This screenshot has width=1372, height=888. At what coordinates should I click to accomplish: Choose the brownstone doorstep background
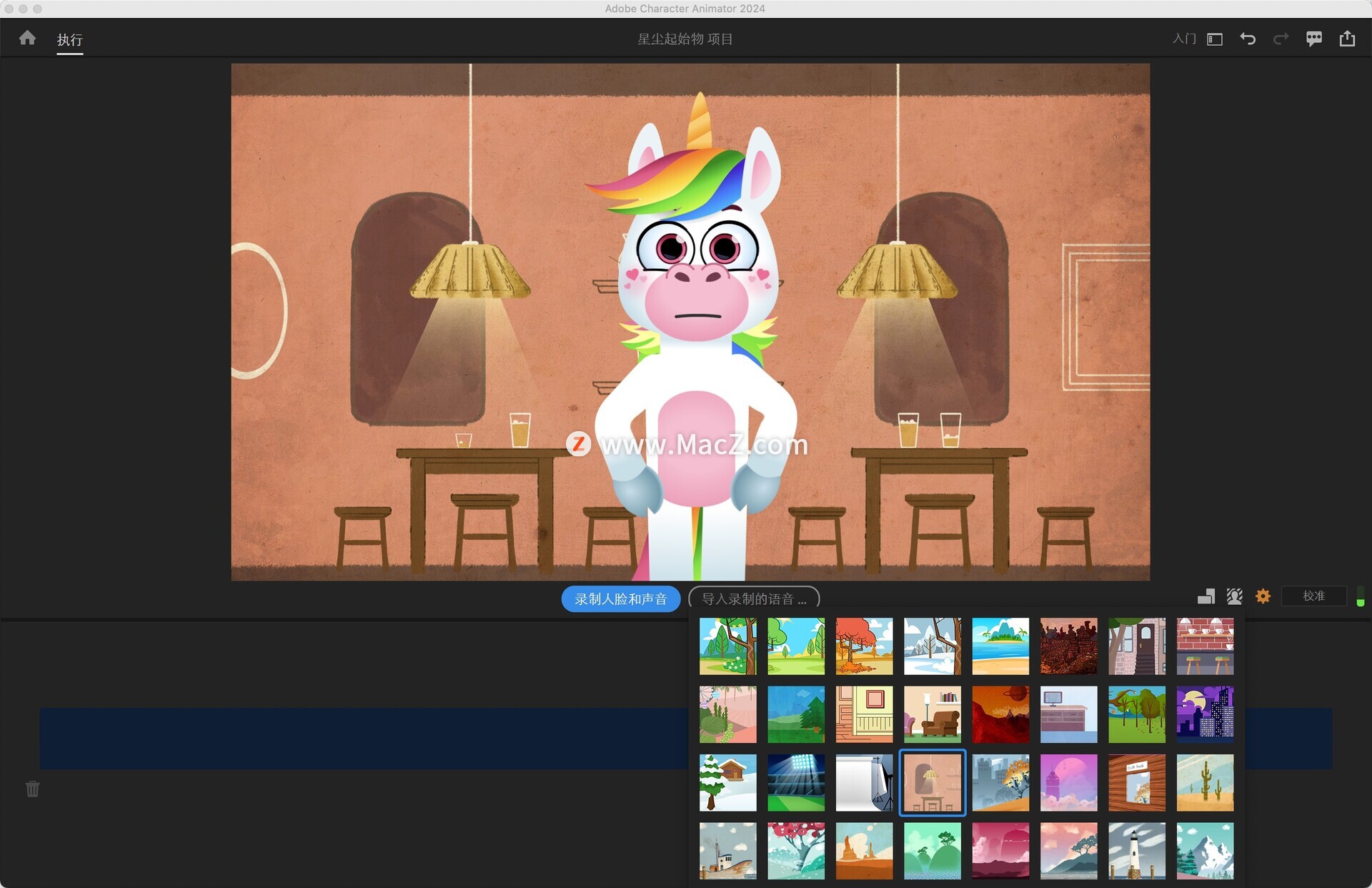point(1137,646)
